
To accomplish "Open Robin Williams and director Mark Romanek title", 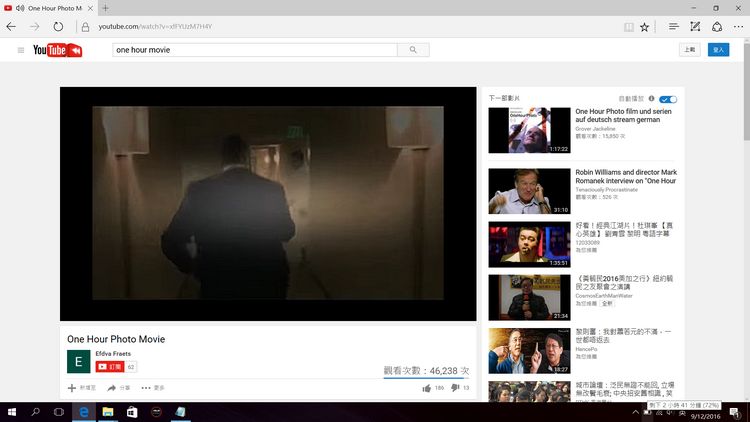I will (626, 176).
